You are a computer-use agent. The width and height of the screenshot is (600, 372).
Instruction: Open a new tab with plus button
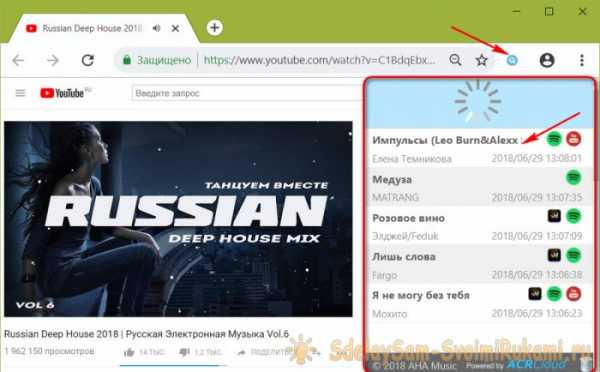tap(215, 28)
